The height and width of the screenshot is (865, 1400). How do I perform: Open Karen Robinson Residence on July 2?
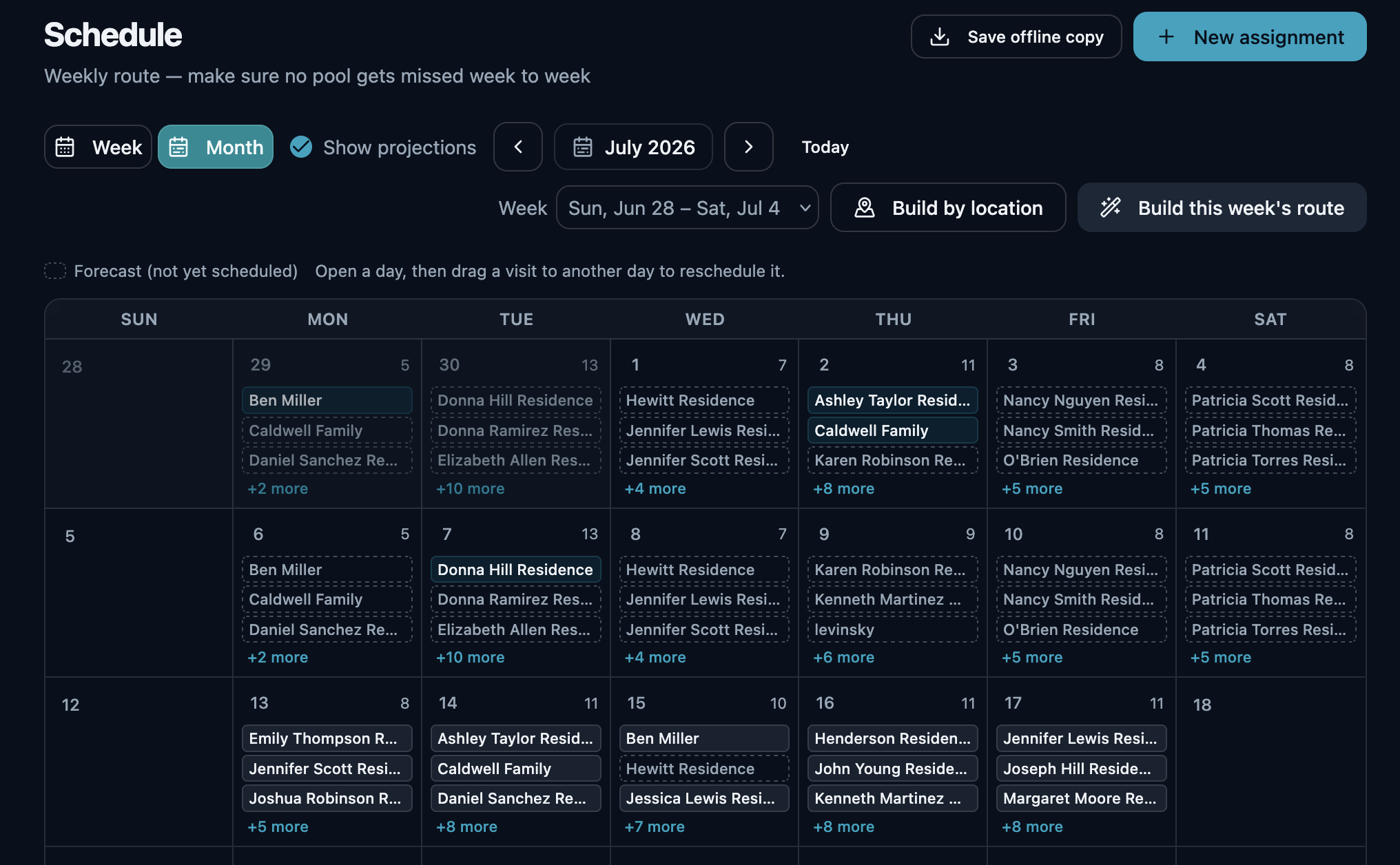(893, 460)
